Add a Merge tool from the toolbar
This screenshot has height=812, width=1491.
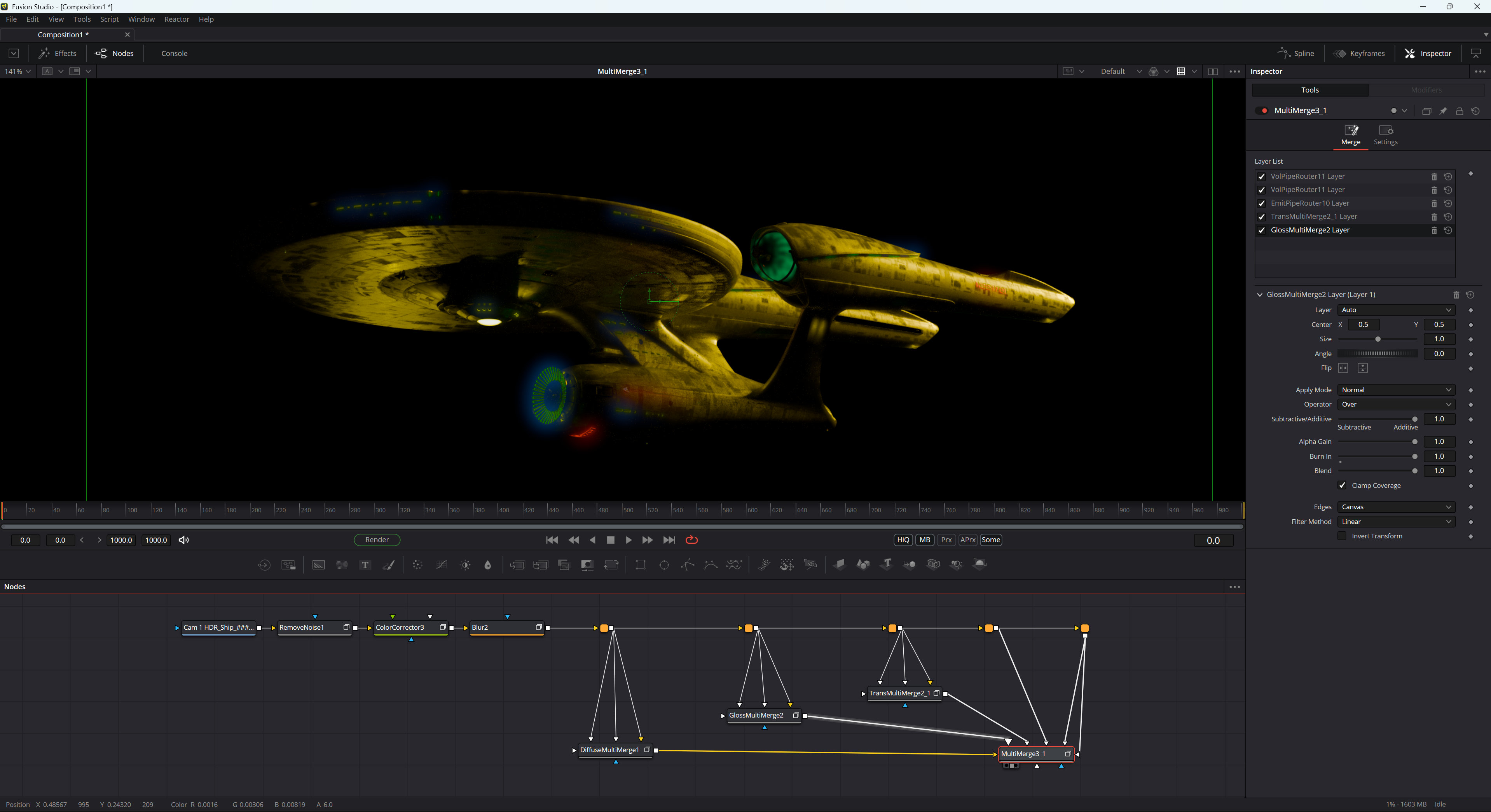pos(517,565)
